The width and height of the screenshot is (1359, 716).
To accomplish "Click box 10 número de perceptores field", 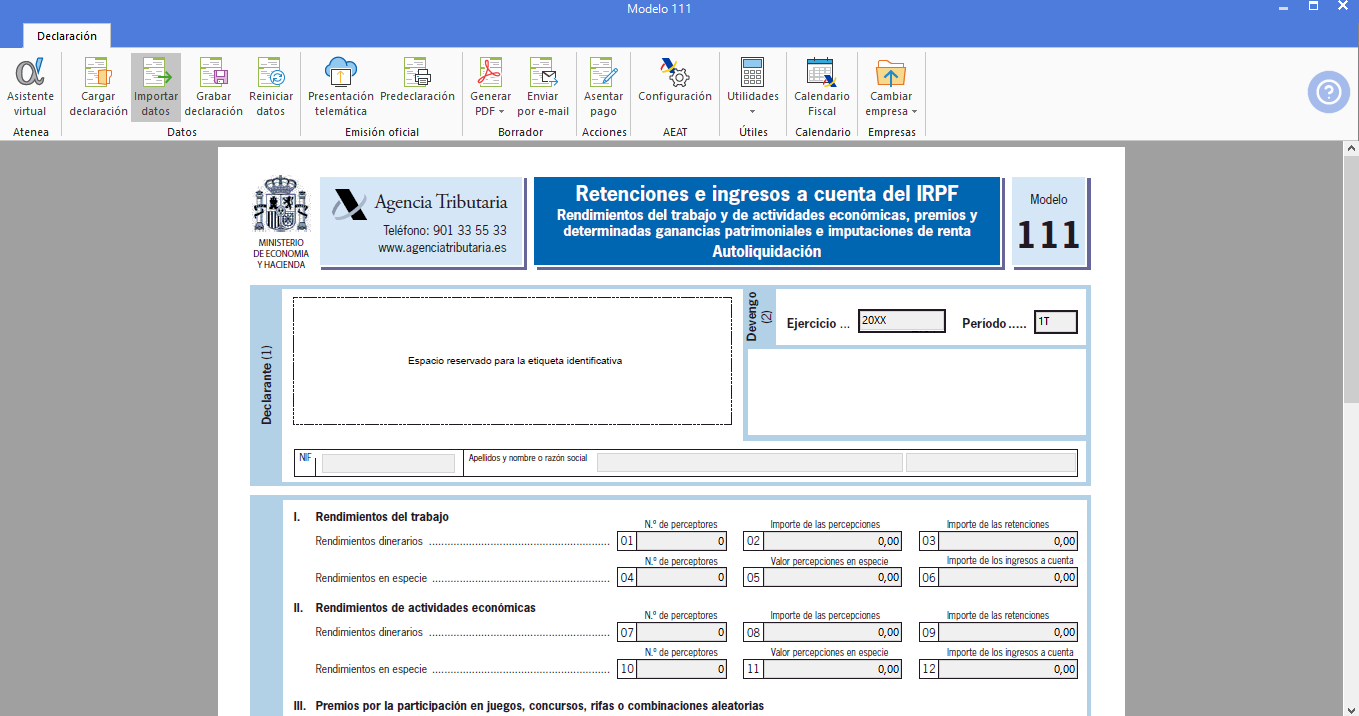I will click(682, 669).
